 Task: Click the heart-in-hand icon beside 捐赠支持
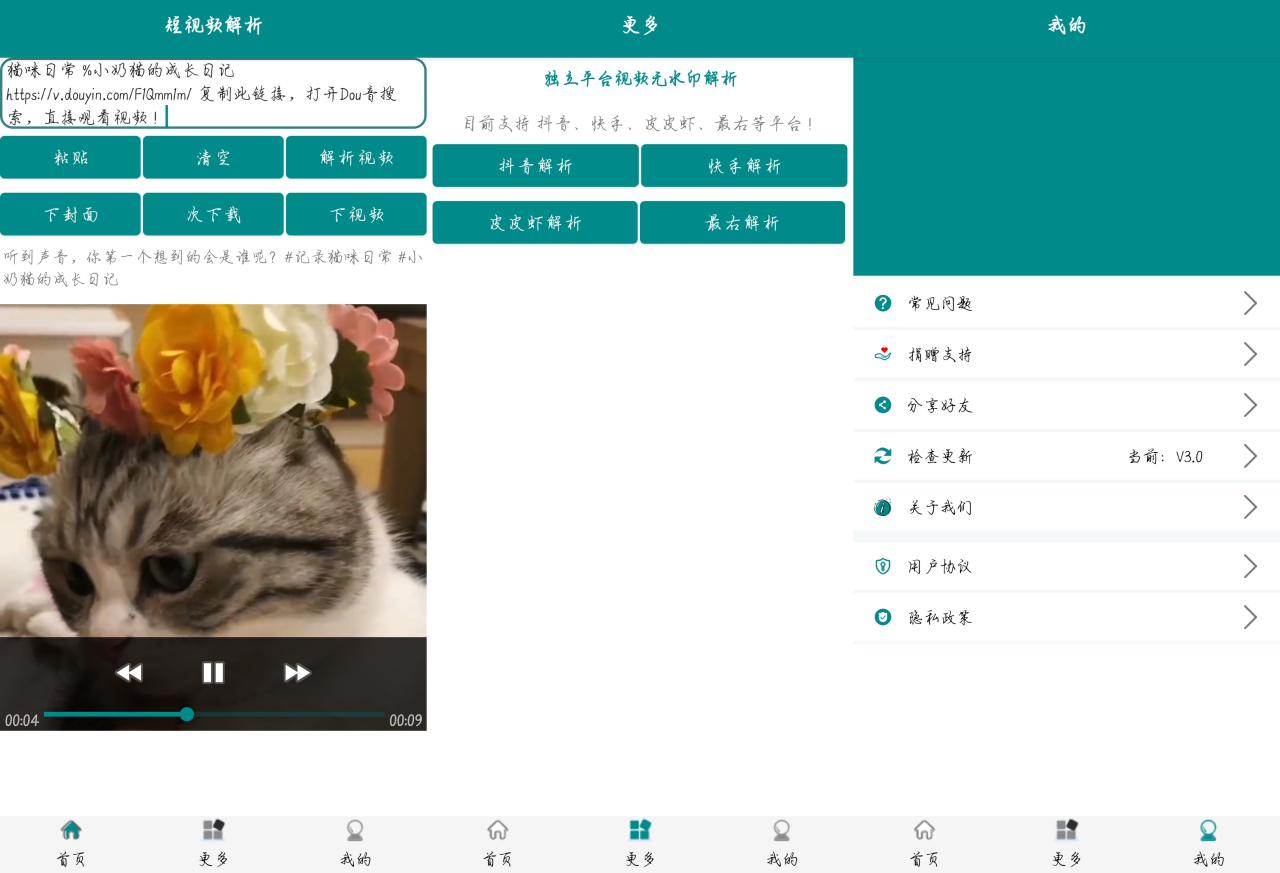[x=883, y=354]
